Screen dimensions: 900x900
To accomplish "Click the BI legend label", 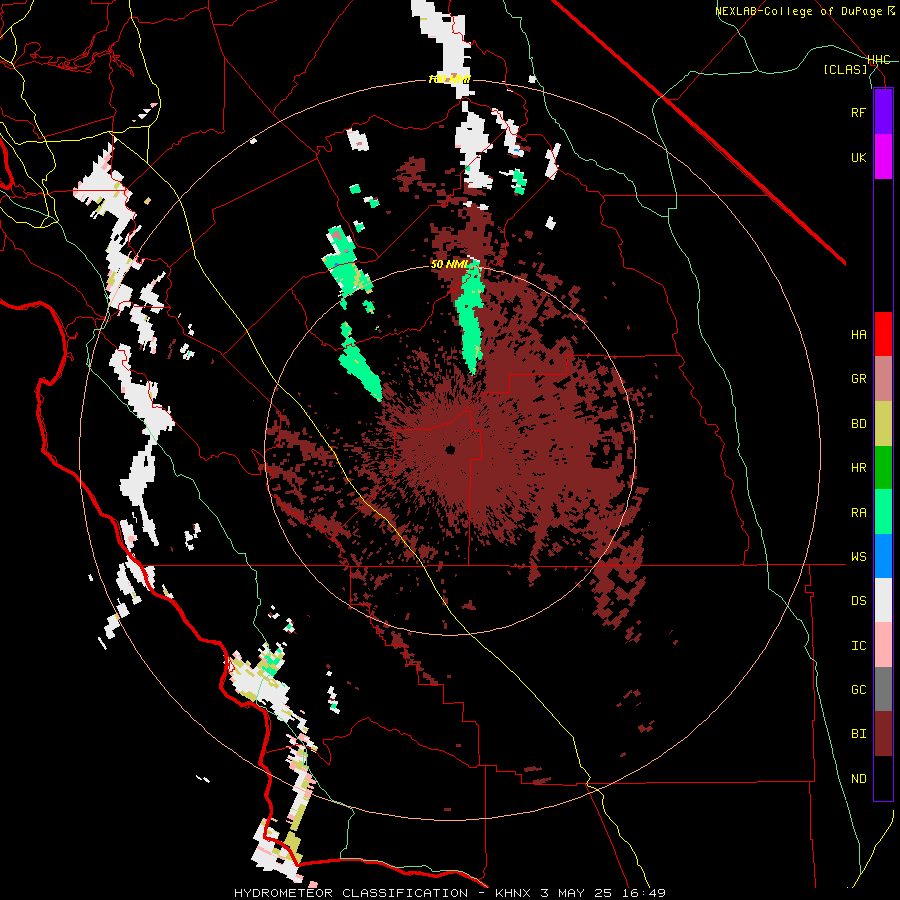I will tap(858, 734).
